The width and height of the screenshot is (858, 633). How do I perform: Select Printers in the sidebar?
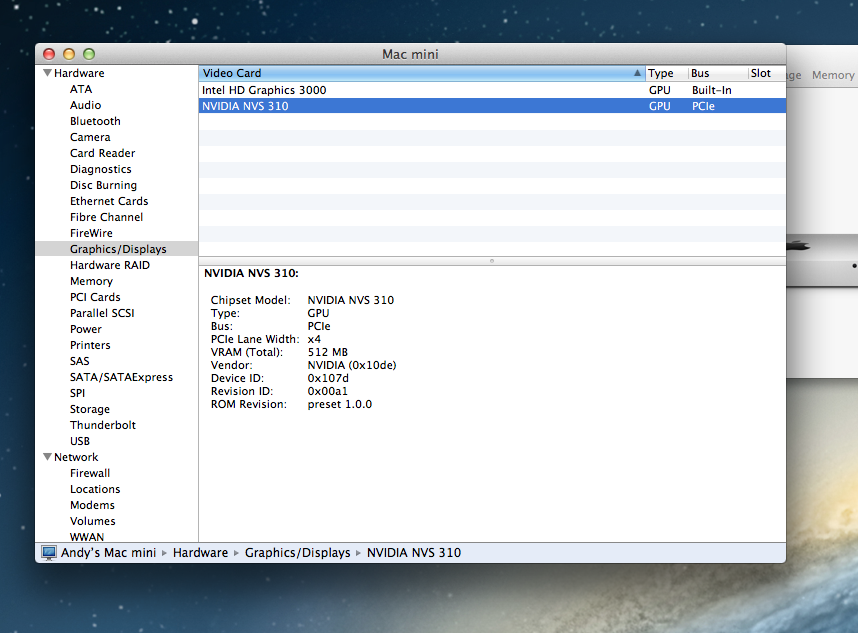click(x=90, y=345)
